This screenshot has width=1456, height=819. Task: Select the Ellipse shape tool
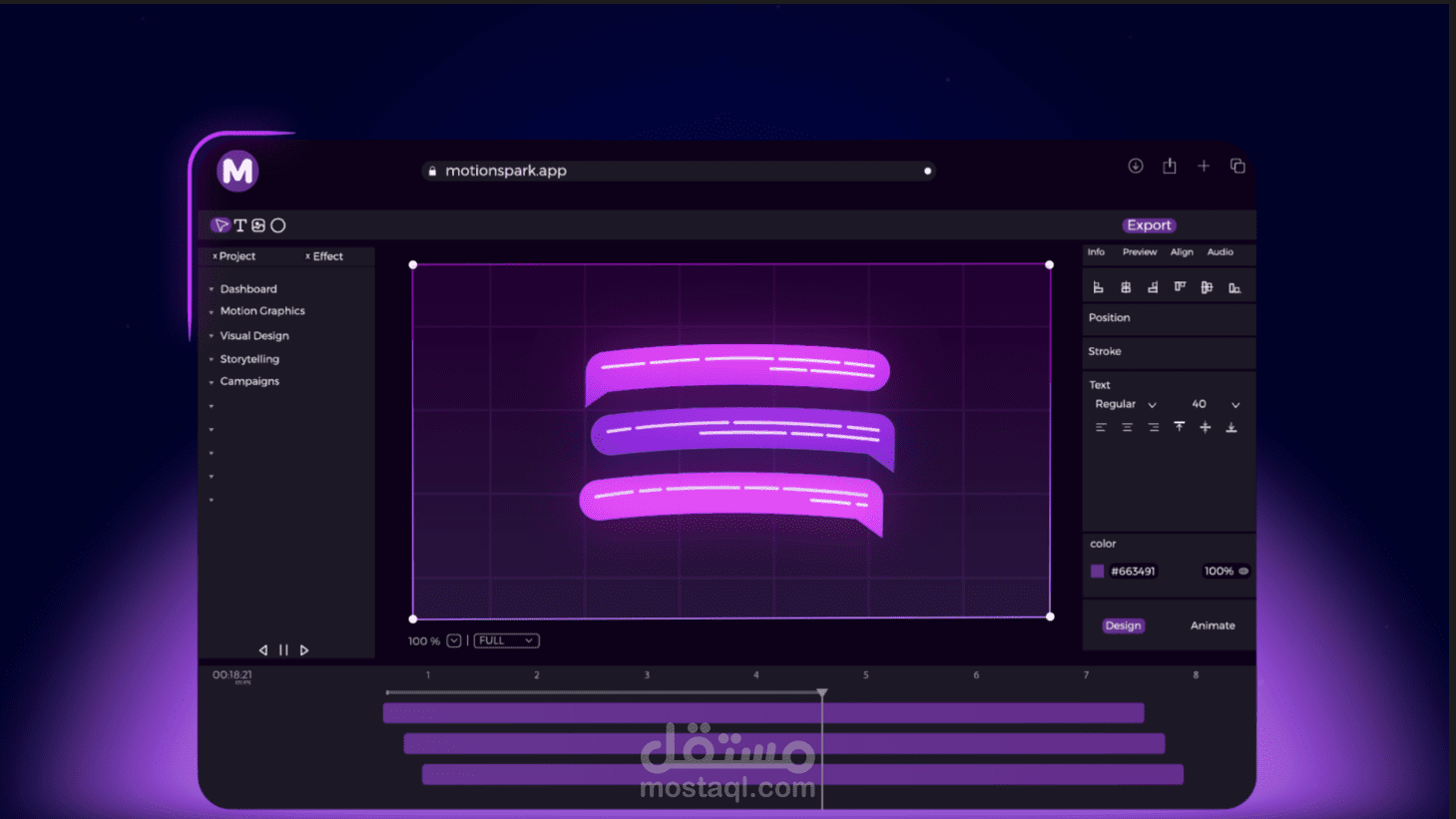(x=278, y=225)
